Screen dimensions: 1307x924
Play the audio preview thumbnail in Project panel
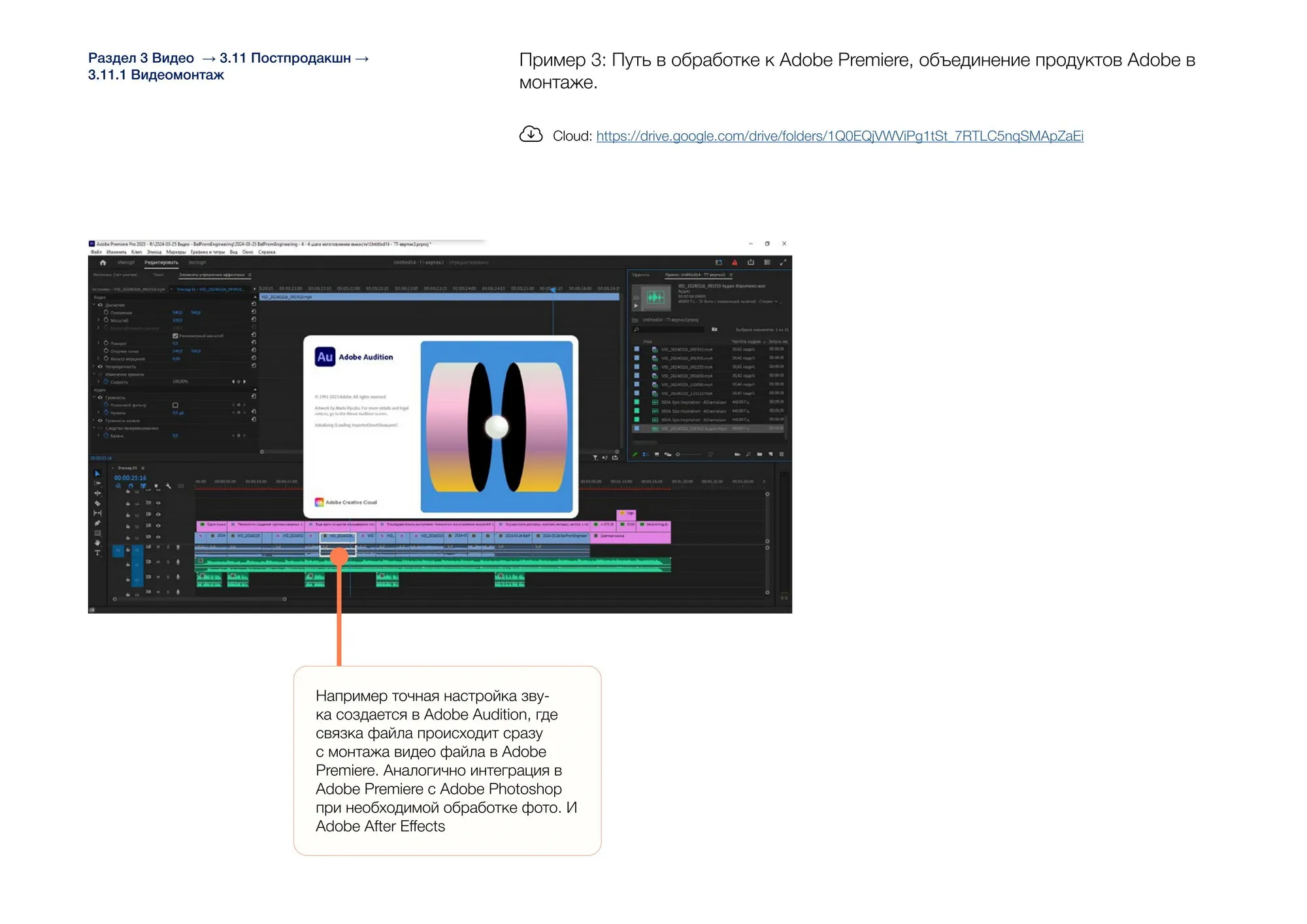click(x=636, y=305)
